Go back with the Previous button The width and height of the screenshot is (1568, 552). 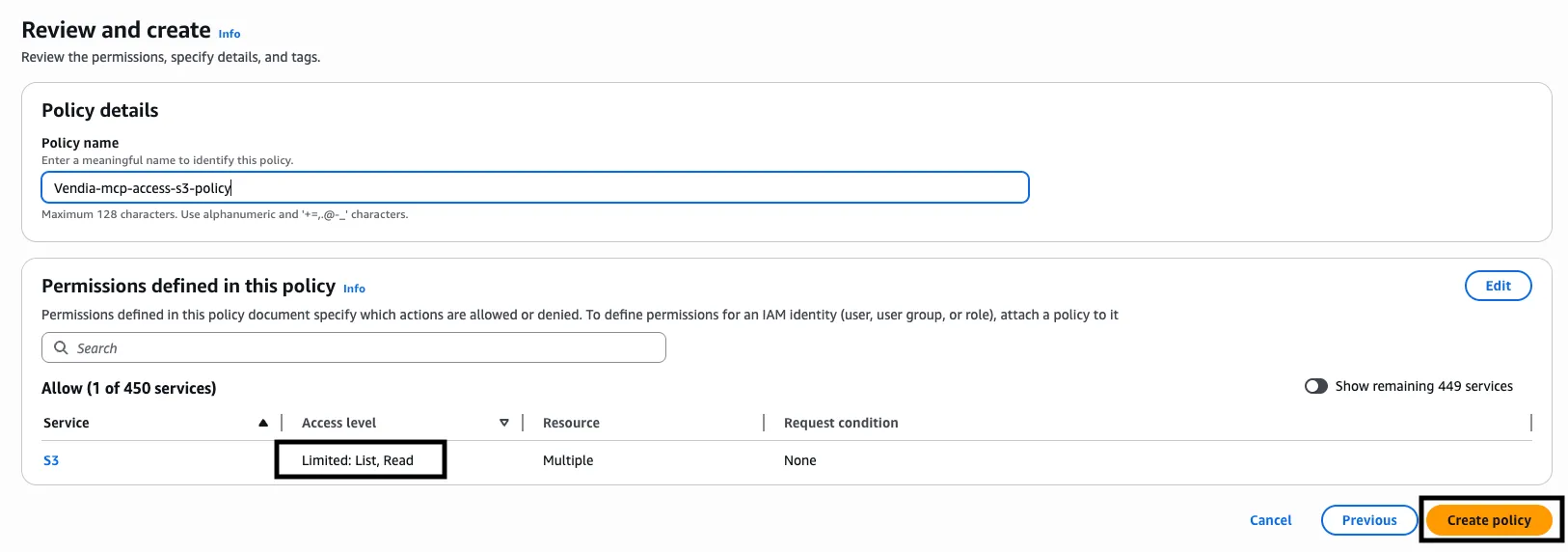point(1368,520)
